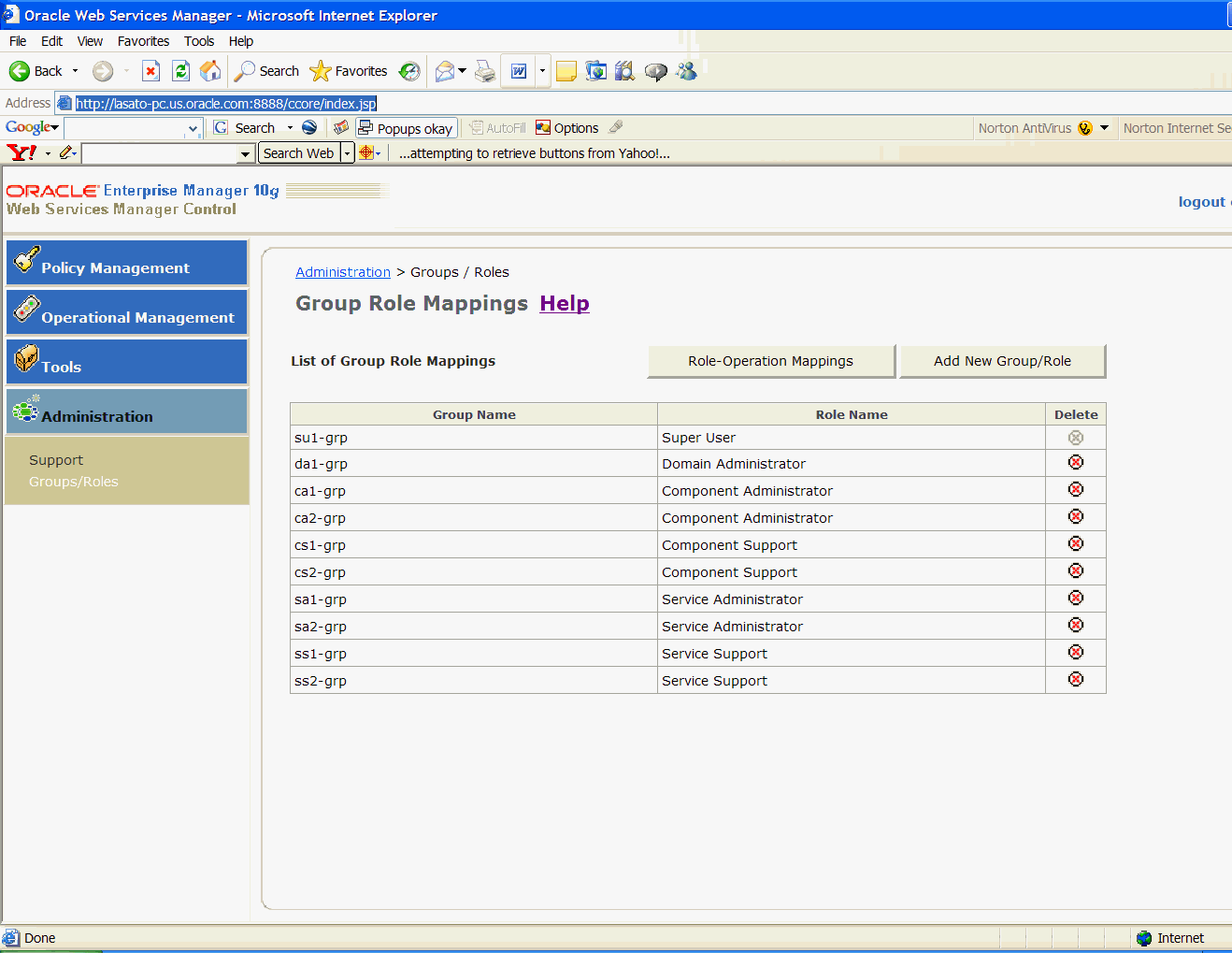Click the Messenger people icon in toolbar
1232x953 pixels.
click(x=687, y=71)
